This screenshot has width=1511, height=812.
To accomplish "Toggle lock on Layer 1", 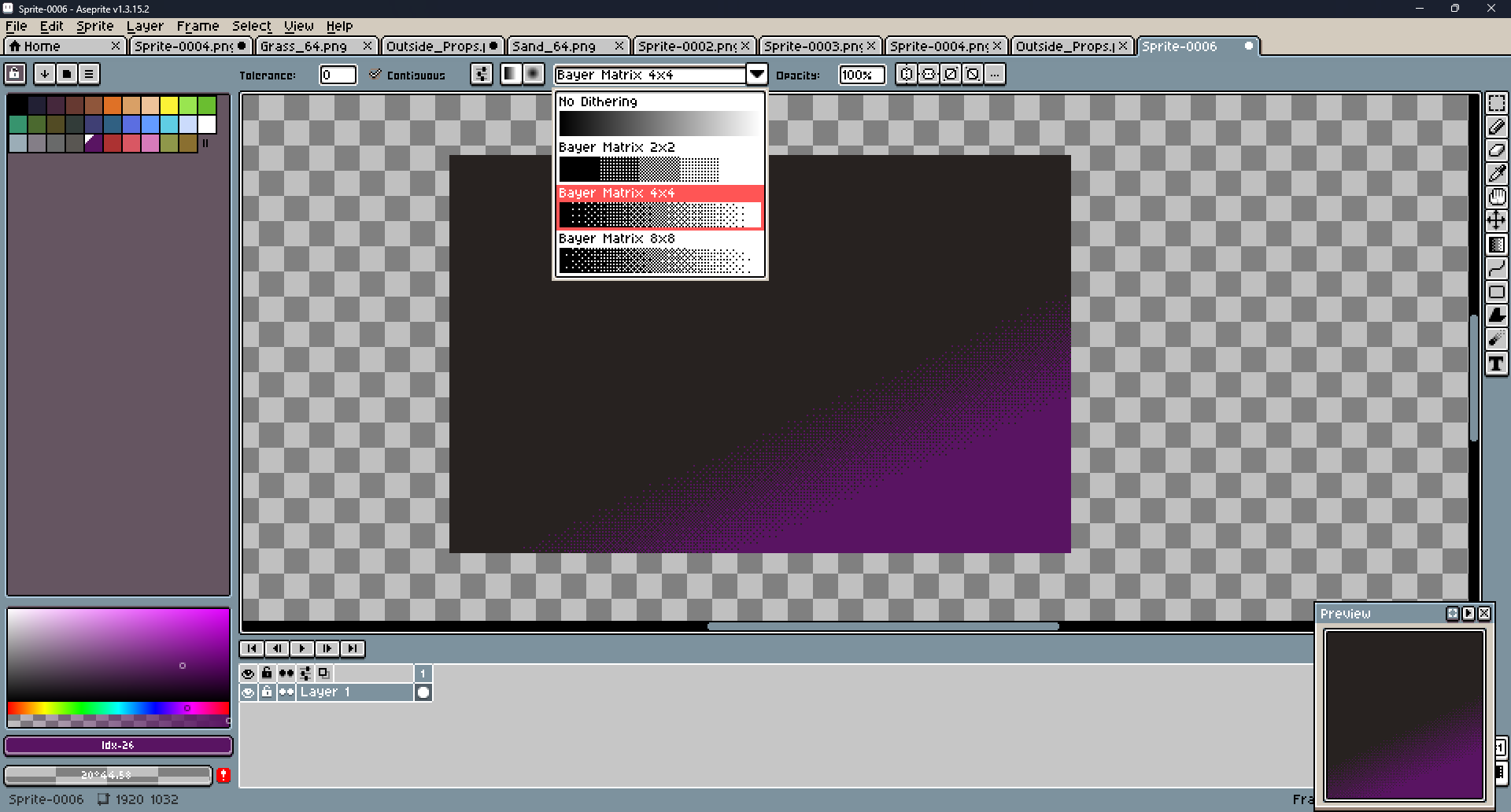I will pyautogui.click(x=267, y=692).
